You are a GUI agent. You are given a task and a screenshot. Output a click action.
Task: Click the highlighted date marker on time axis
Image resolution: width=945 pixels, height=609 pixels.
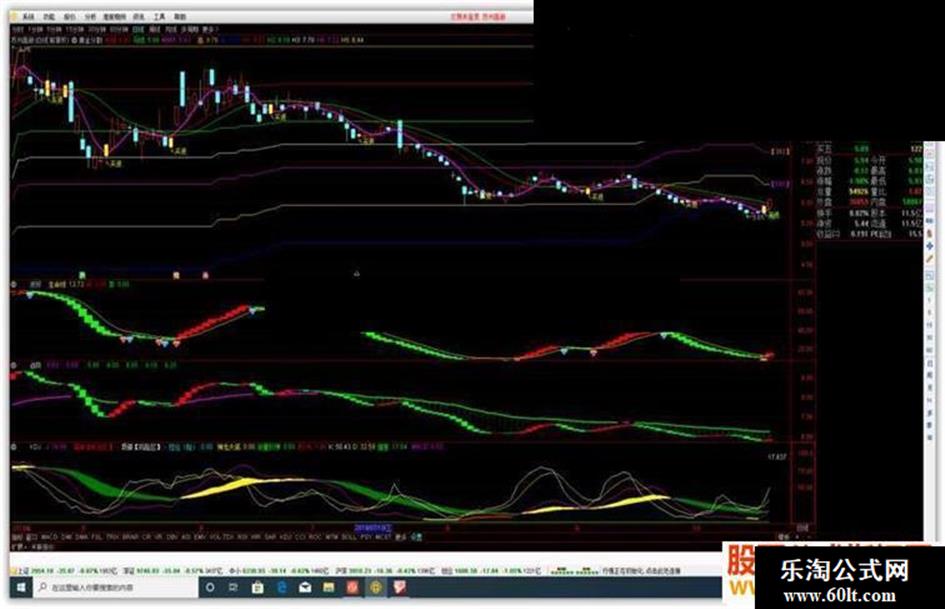coord(372,528)
